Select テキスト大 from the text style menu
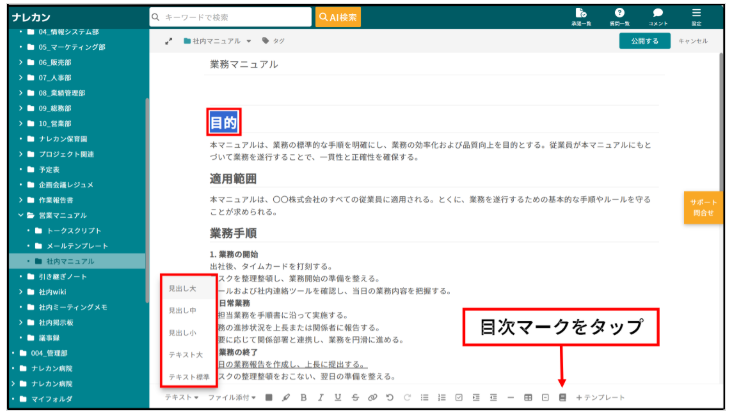 point(188,354)
